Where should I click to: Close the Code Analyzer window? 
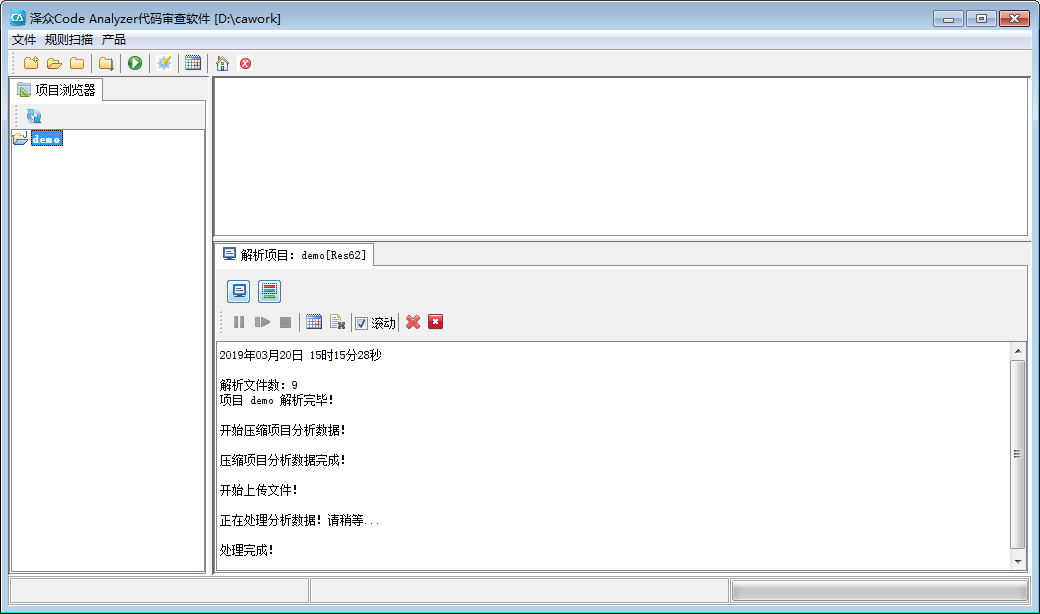coord(1014,19)
